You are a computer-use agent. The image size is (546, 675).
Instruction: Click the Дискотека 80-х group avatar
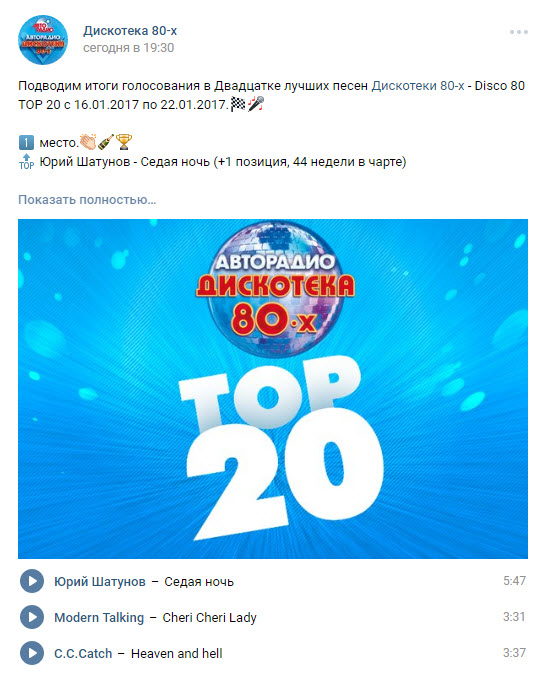[43, 40]
